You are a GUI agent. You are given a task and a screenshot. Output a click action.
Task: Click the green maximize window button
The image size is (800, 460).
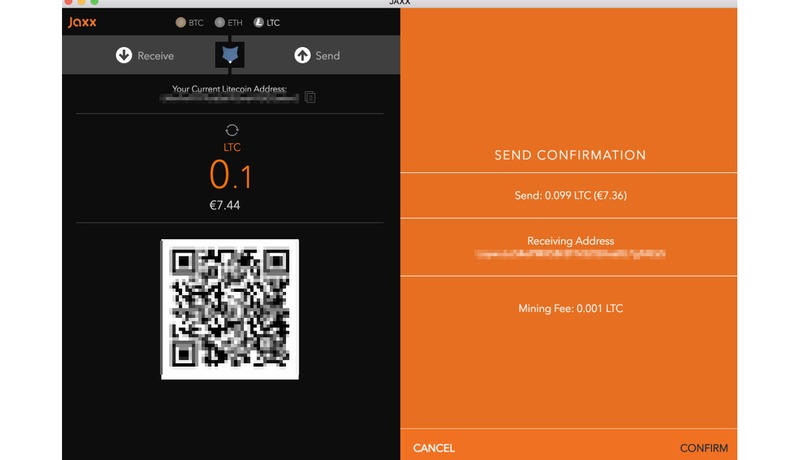coord(94,2)
